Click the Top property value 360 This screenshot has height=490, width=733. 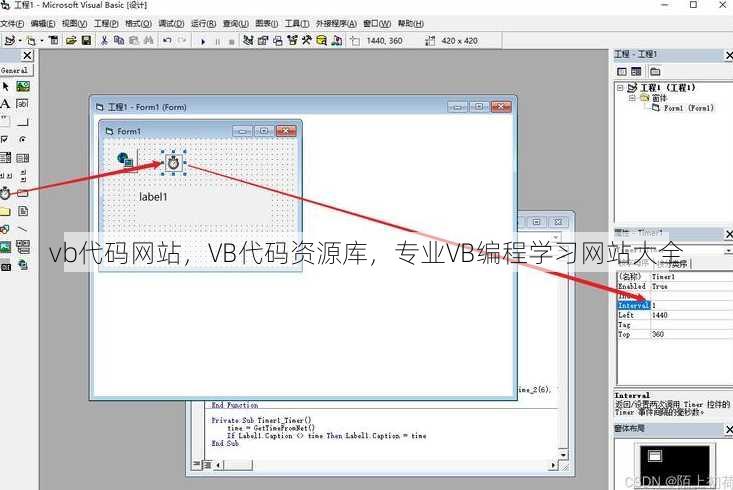point(658,334)
